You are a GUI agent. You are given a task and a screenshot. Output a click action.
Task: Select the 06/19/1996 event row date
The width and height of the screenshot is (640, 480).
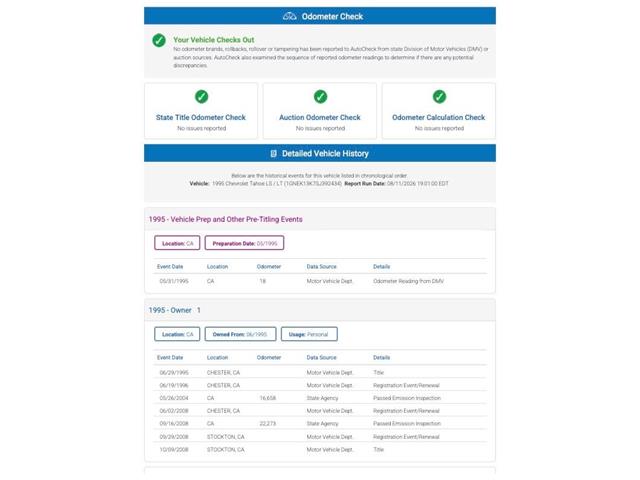point(174,386)
